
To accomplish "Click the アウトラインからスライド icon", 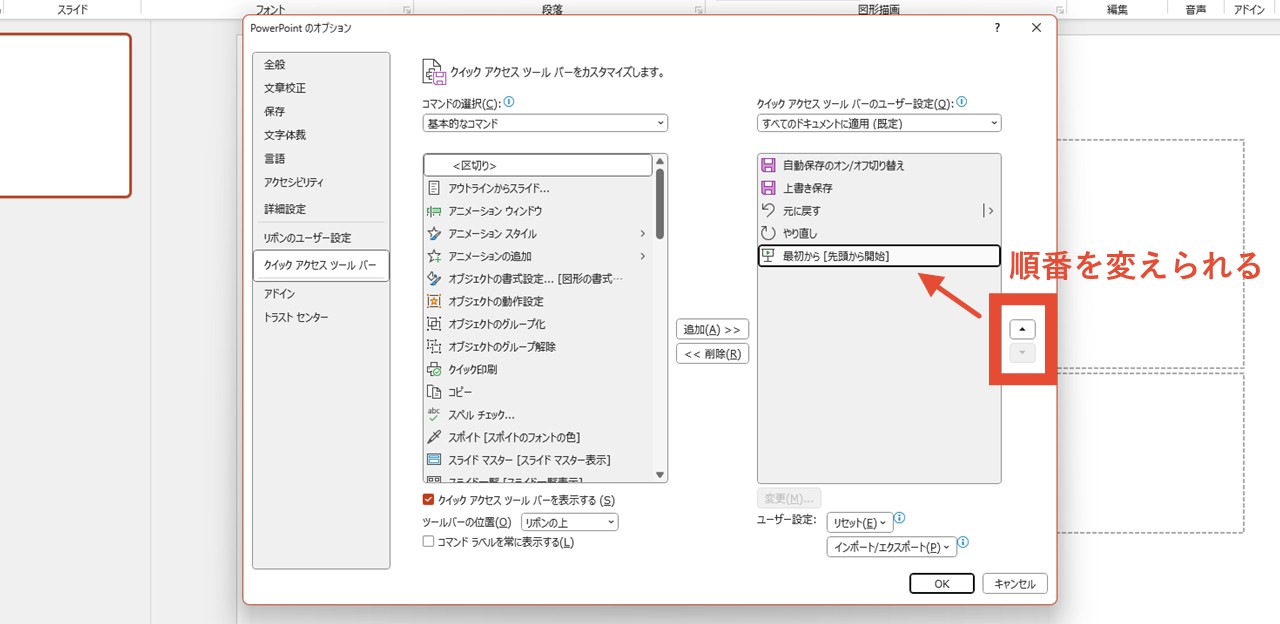I will [x=434, y=188].
